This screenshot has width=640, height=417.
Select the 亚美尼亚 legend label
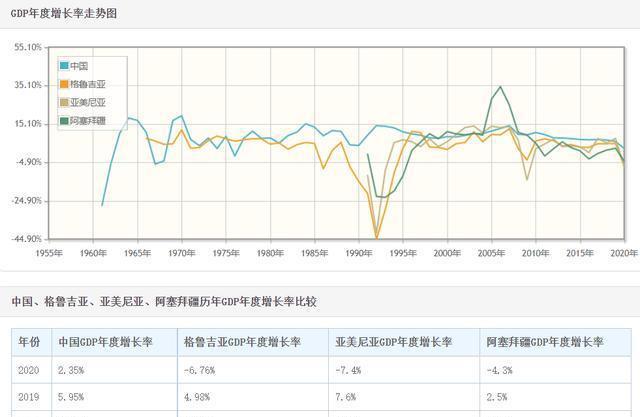point(88,102)
